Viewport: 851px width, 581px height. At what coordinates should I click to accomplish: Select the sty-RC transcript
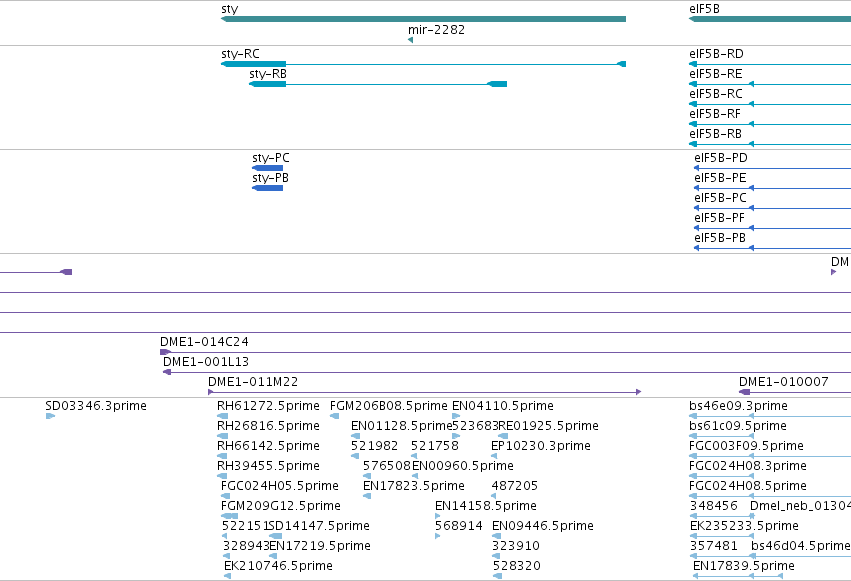423,64
